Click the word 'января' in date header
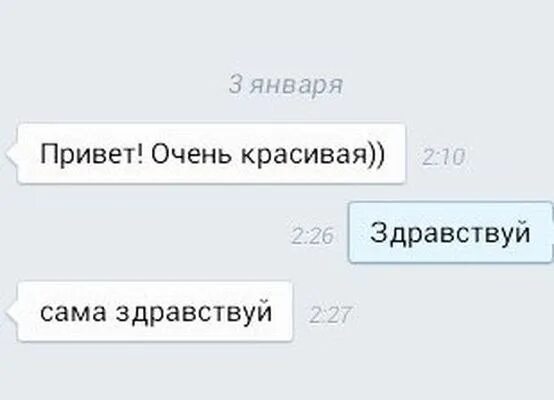The width and height of the screenshot is (554, 400). click(296, 87)
